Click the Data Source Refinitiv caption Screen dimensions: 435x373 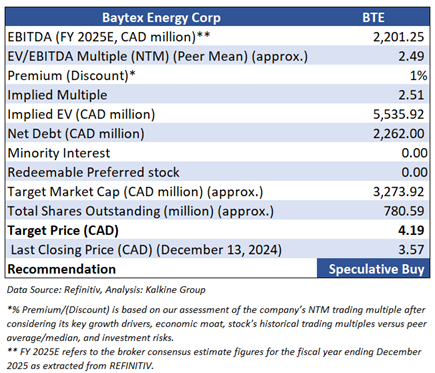(106, 290)
